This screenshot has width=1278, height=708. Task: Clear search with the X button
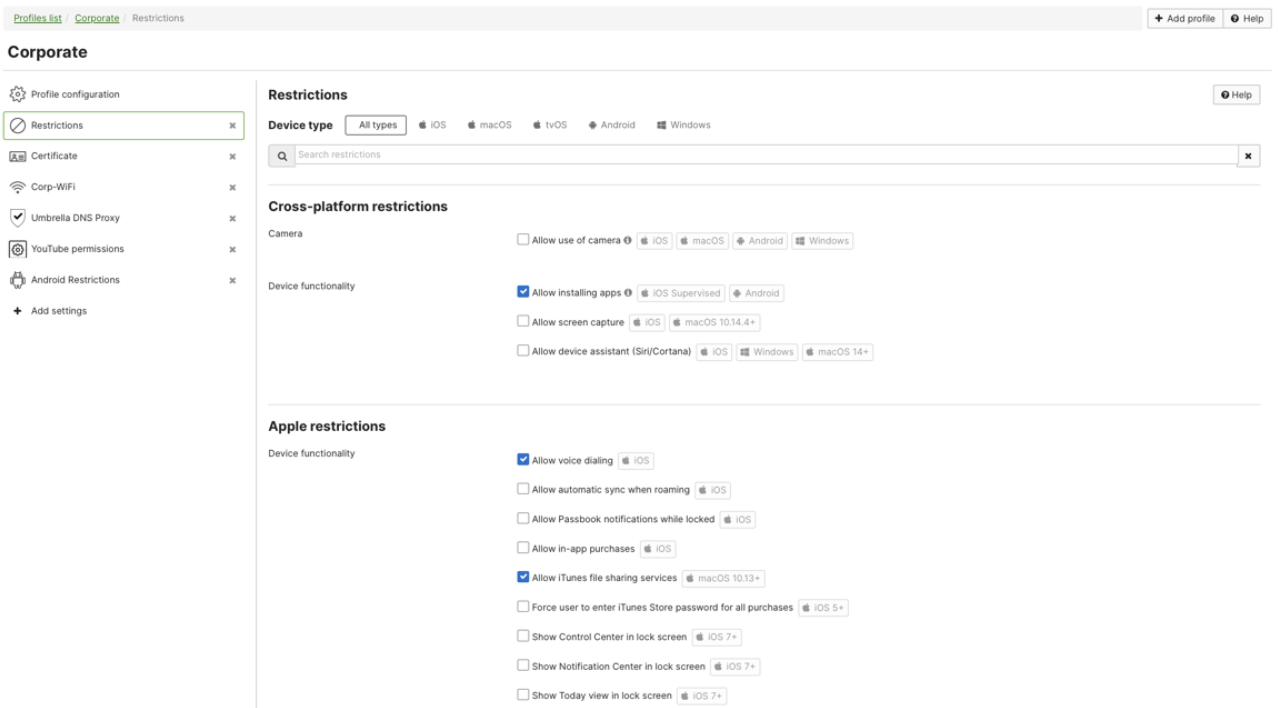1248,156
